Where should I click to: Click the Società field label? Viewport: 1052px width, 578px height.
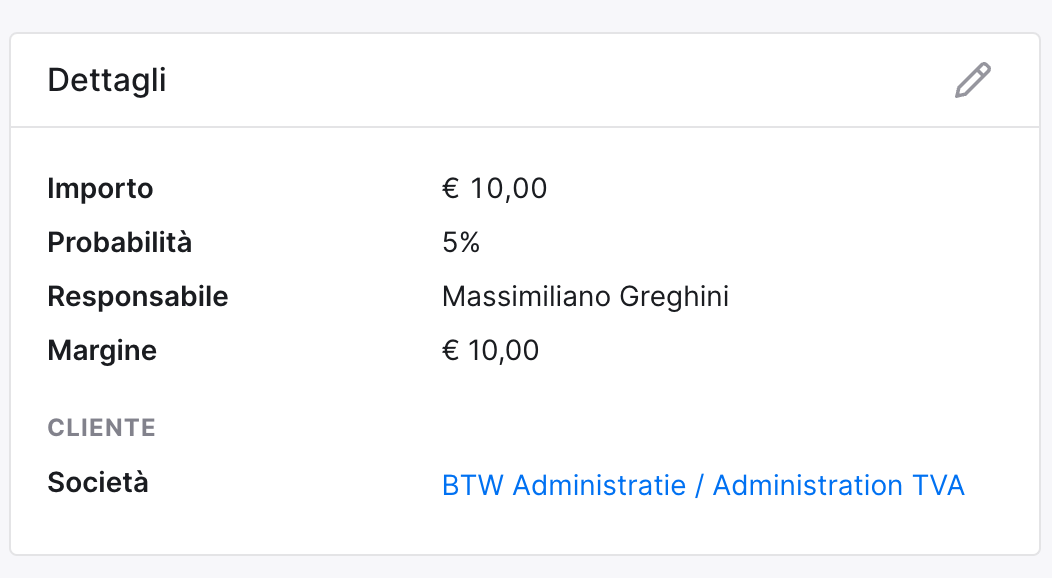[98, 482]
